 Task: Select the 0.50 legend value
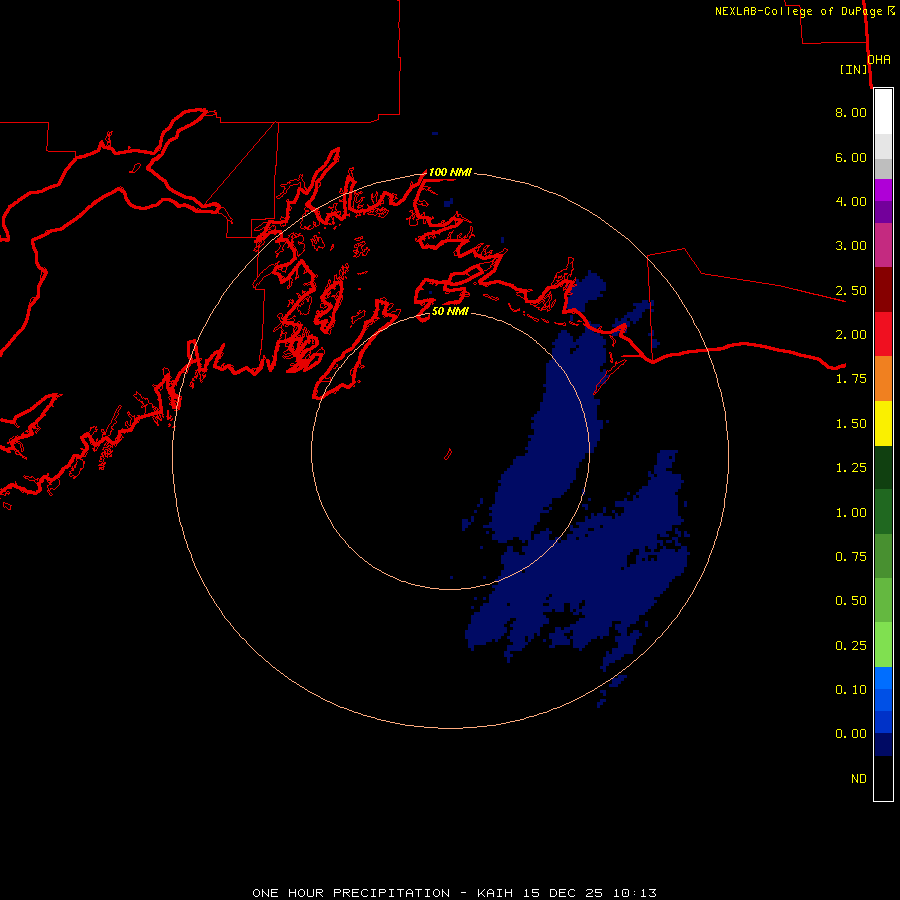(851, 601)
